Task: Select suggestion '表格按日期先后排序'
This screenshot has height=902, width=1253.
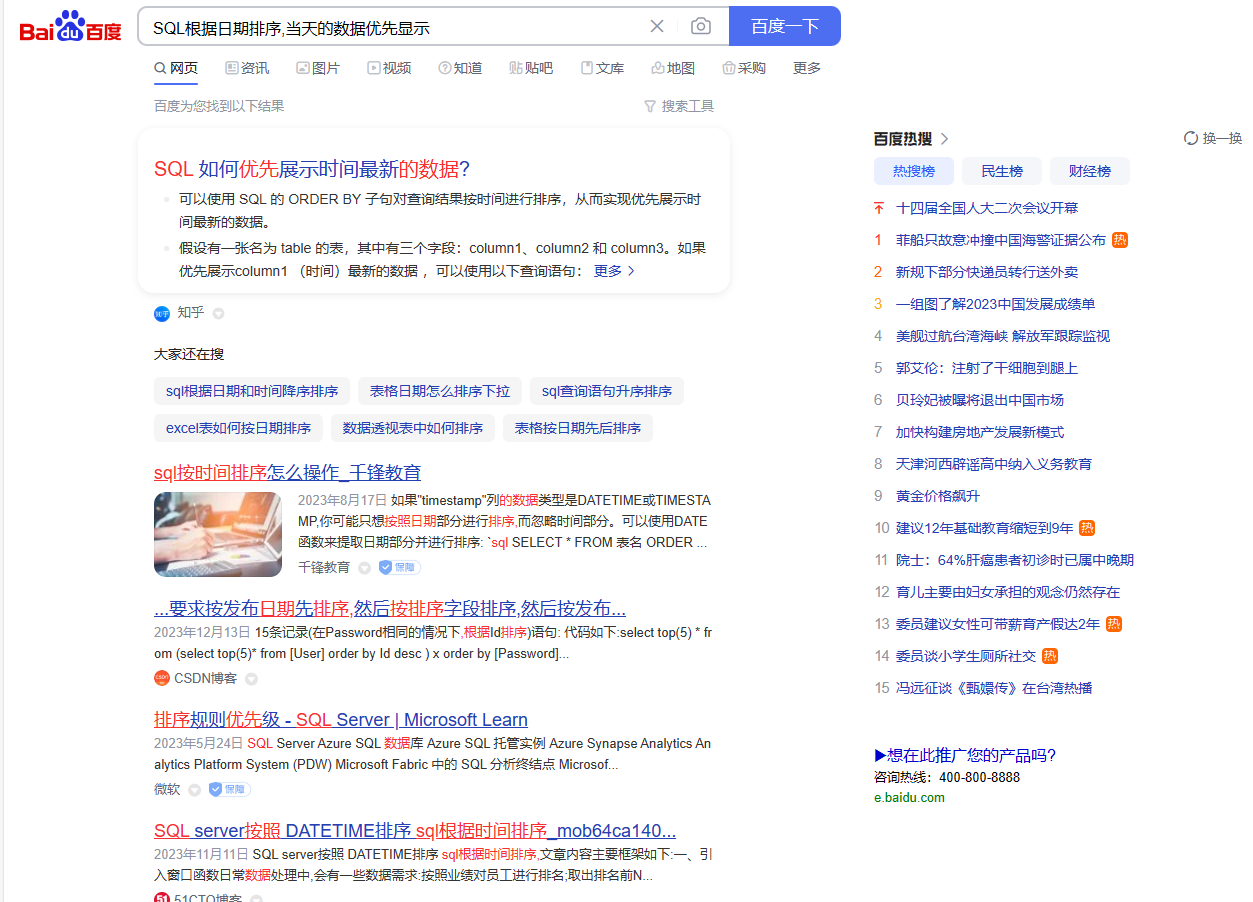Action: (x=578, y=428)
